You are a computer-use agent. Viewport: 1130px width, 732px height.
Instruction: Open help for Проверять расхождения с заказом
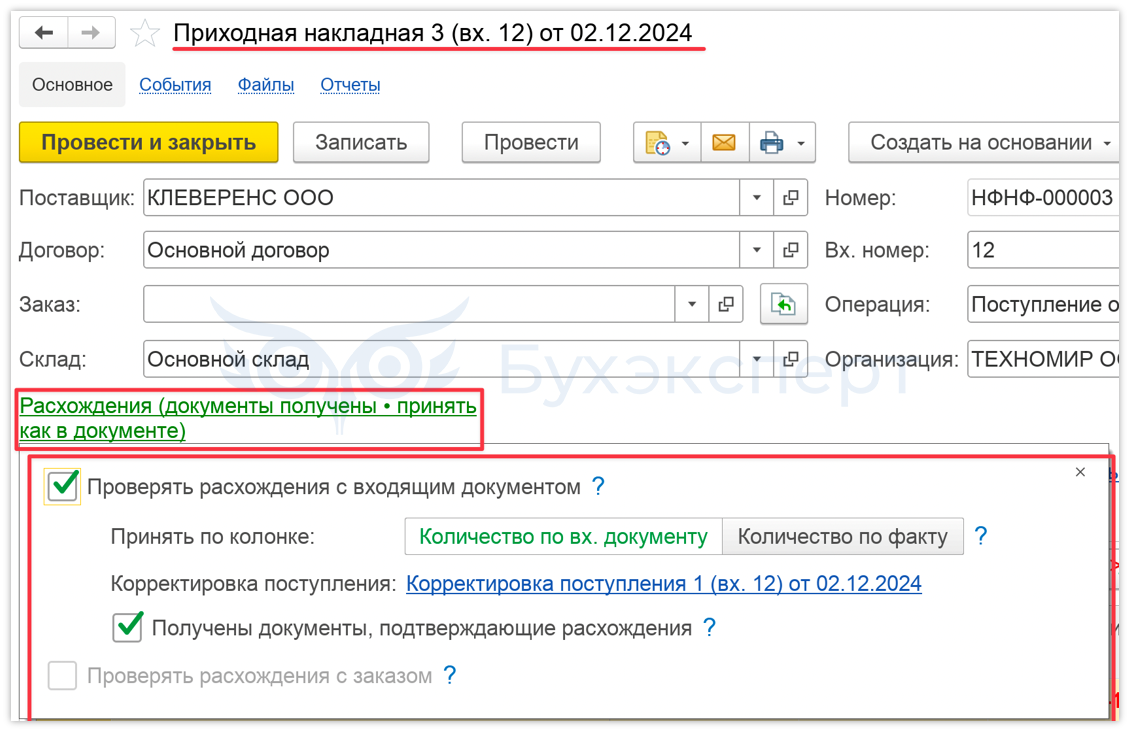(x=450, y=675)
